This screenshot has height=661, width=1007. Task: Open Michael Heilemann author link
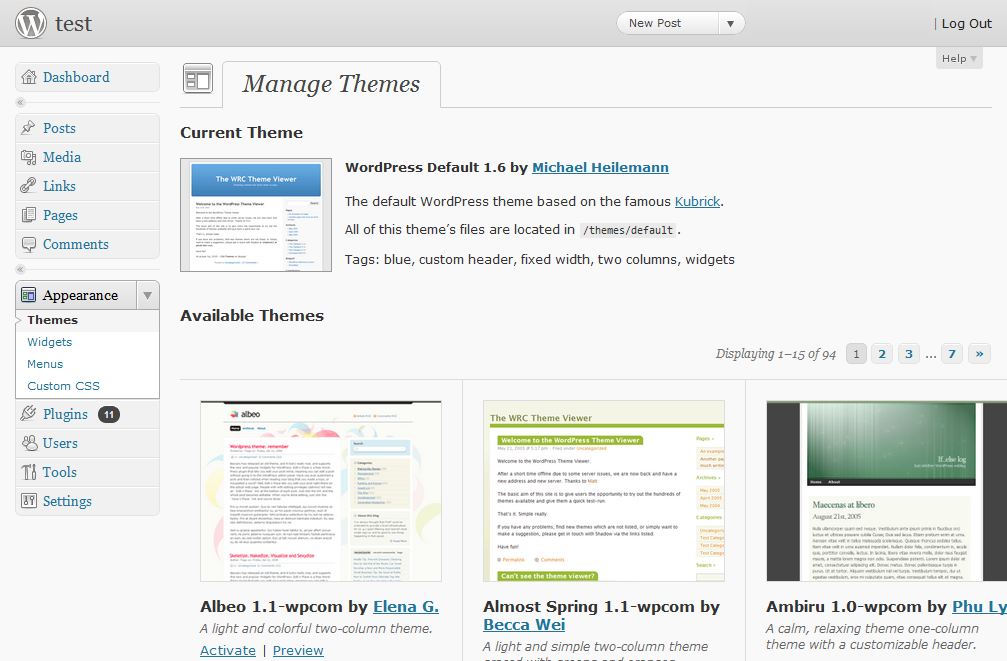600,168
